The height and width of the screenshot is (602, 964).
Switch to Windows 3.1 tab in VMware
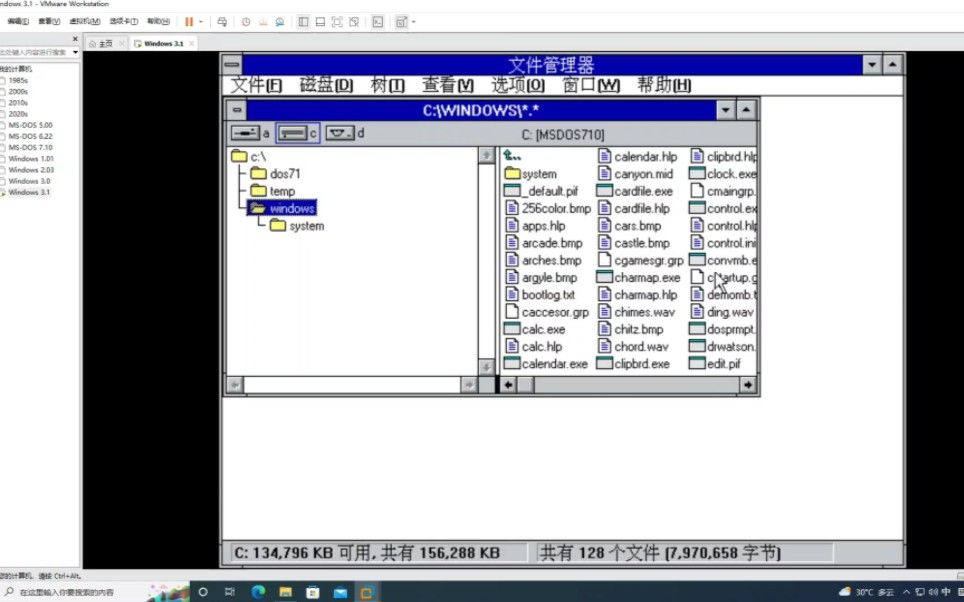(164, 44)
